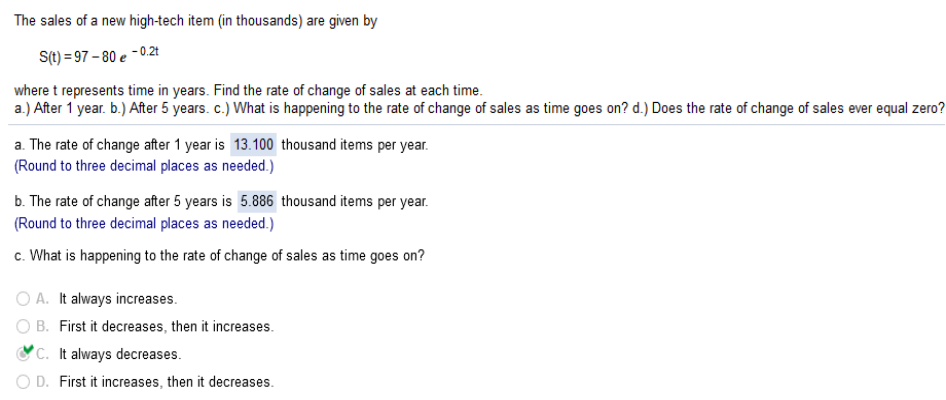Click the 5.886 answer field
The image size is (946, 400).
tap(257, 202)
